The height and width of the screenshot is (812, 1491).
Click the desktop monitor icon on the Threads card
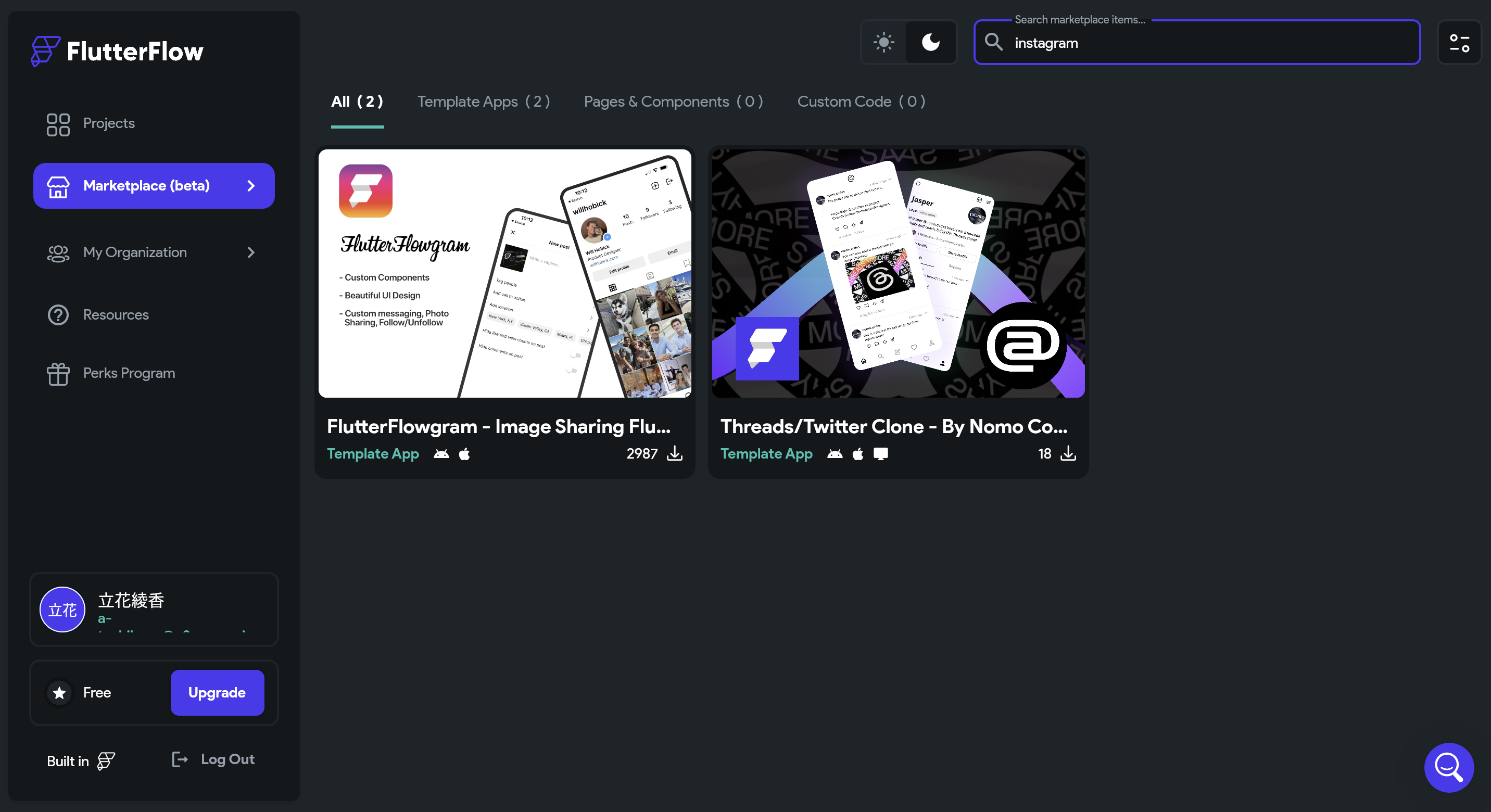click(880, 454)
